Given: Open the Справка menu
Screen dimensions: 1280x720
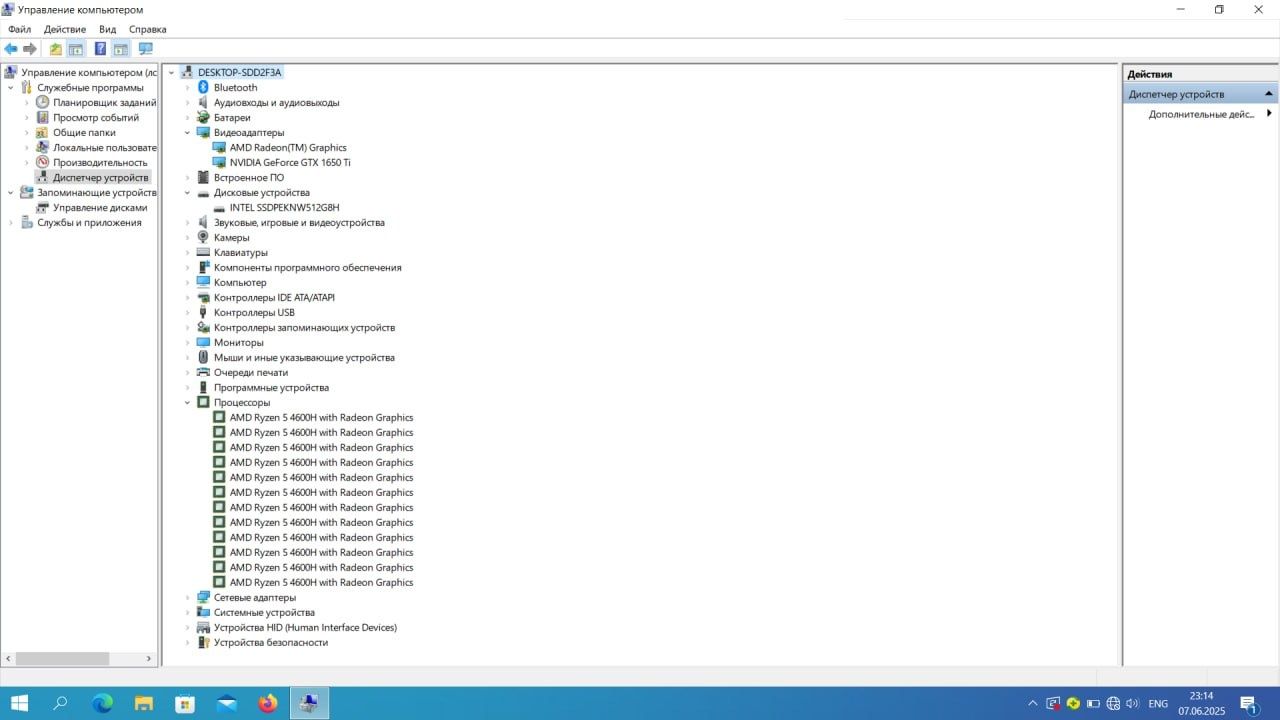Looking at the screenshot, I should pyautogui.click(x=147, y=29).
